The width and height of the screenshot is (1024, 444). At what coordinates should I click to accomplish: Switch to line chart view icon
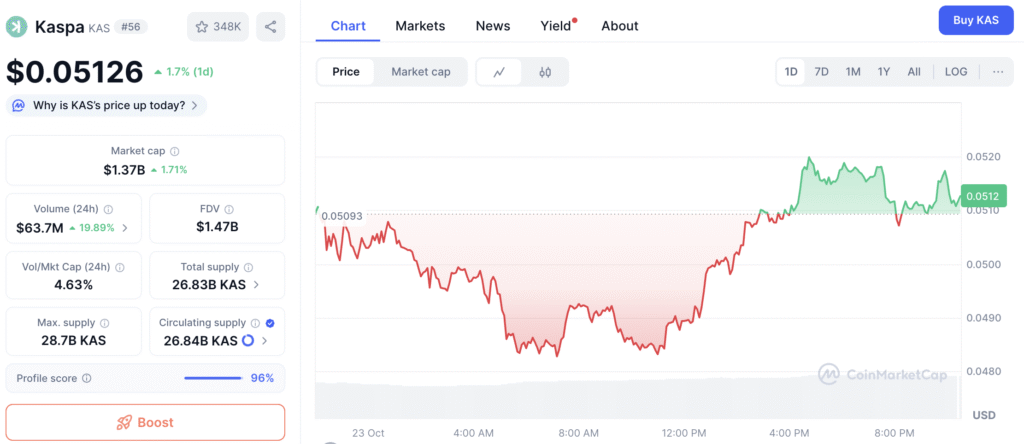point(499,72)
